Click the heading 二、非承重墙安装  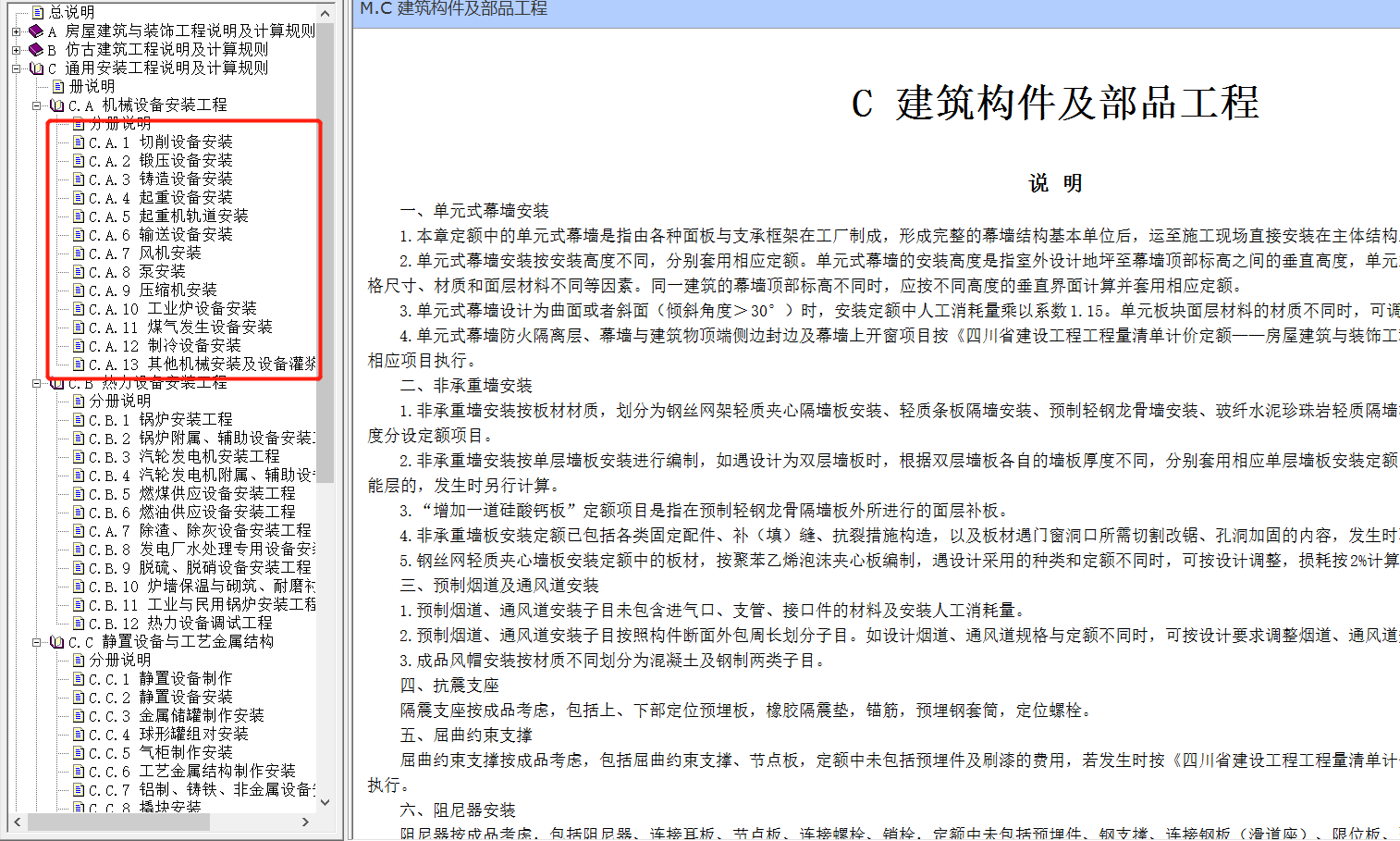coord(466,386)
